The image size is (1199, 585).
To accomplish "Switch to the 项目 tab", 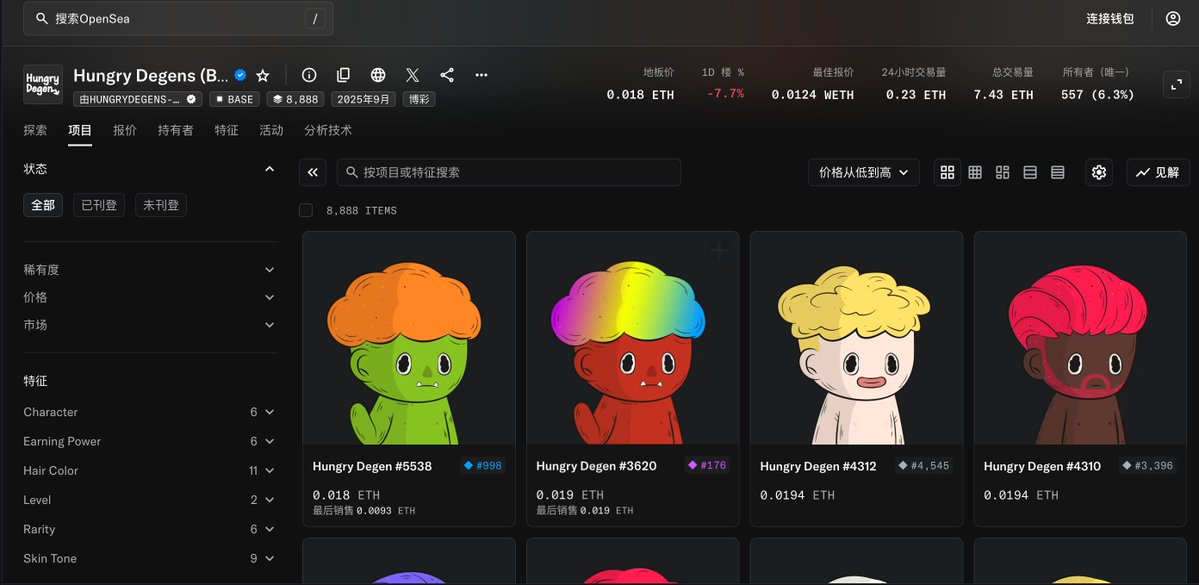I will (80, 130).
